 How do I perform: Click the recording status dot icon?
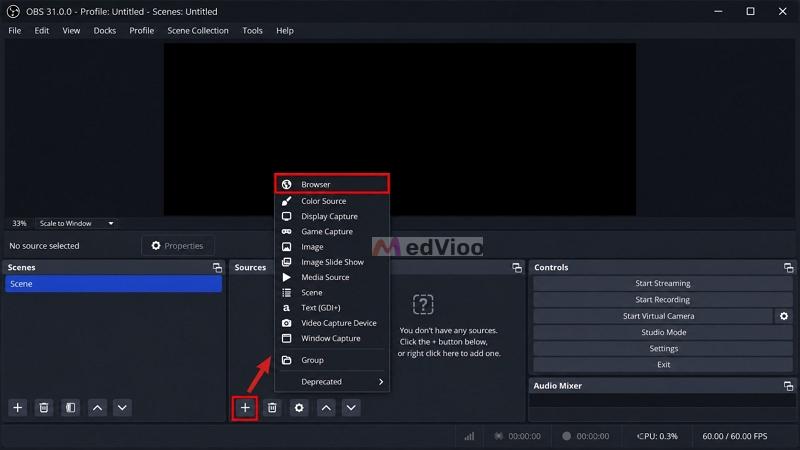click(x=566, y=436)
